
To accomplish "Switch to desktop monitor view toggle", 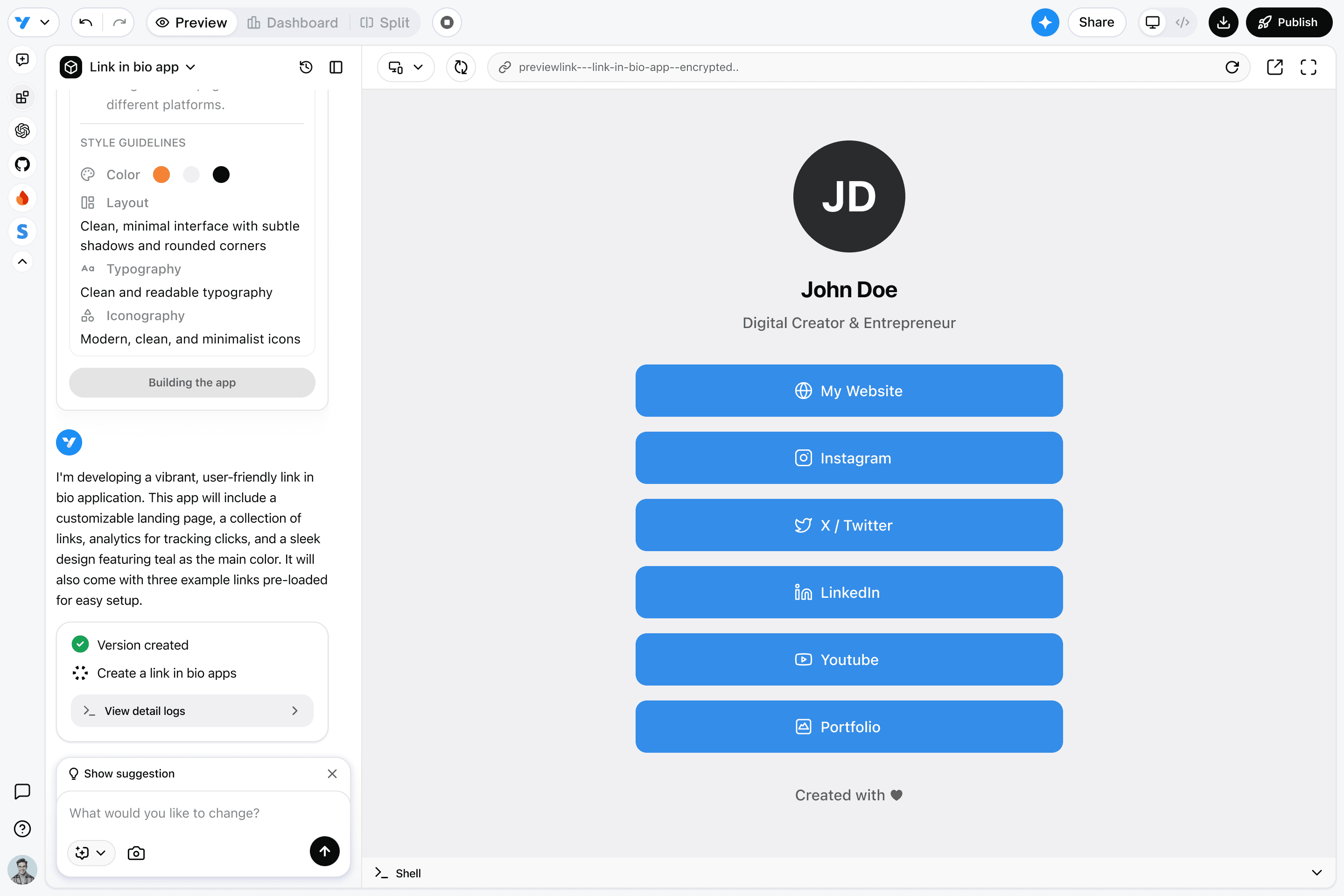I will [x=1153, y=22].
